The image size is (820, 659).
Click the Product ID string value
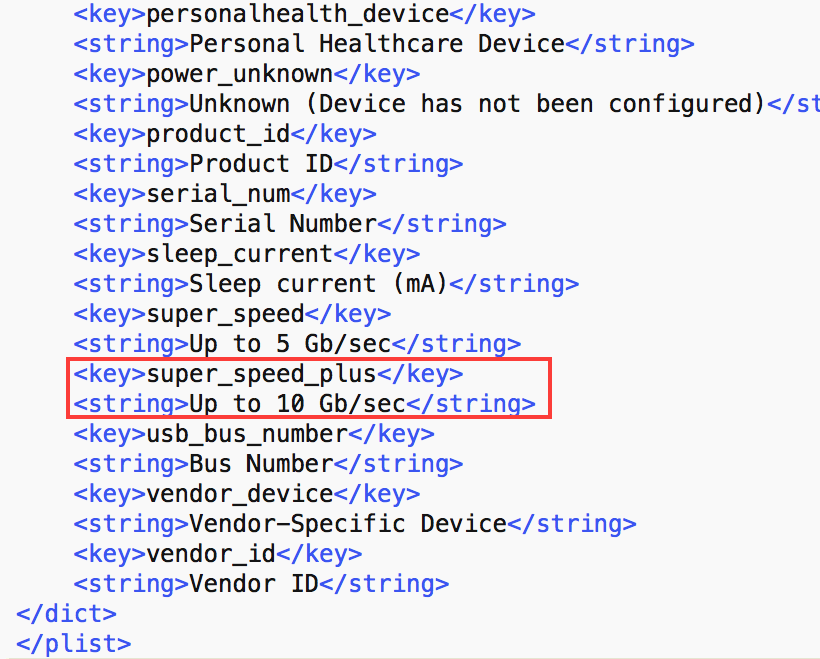261,164
